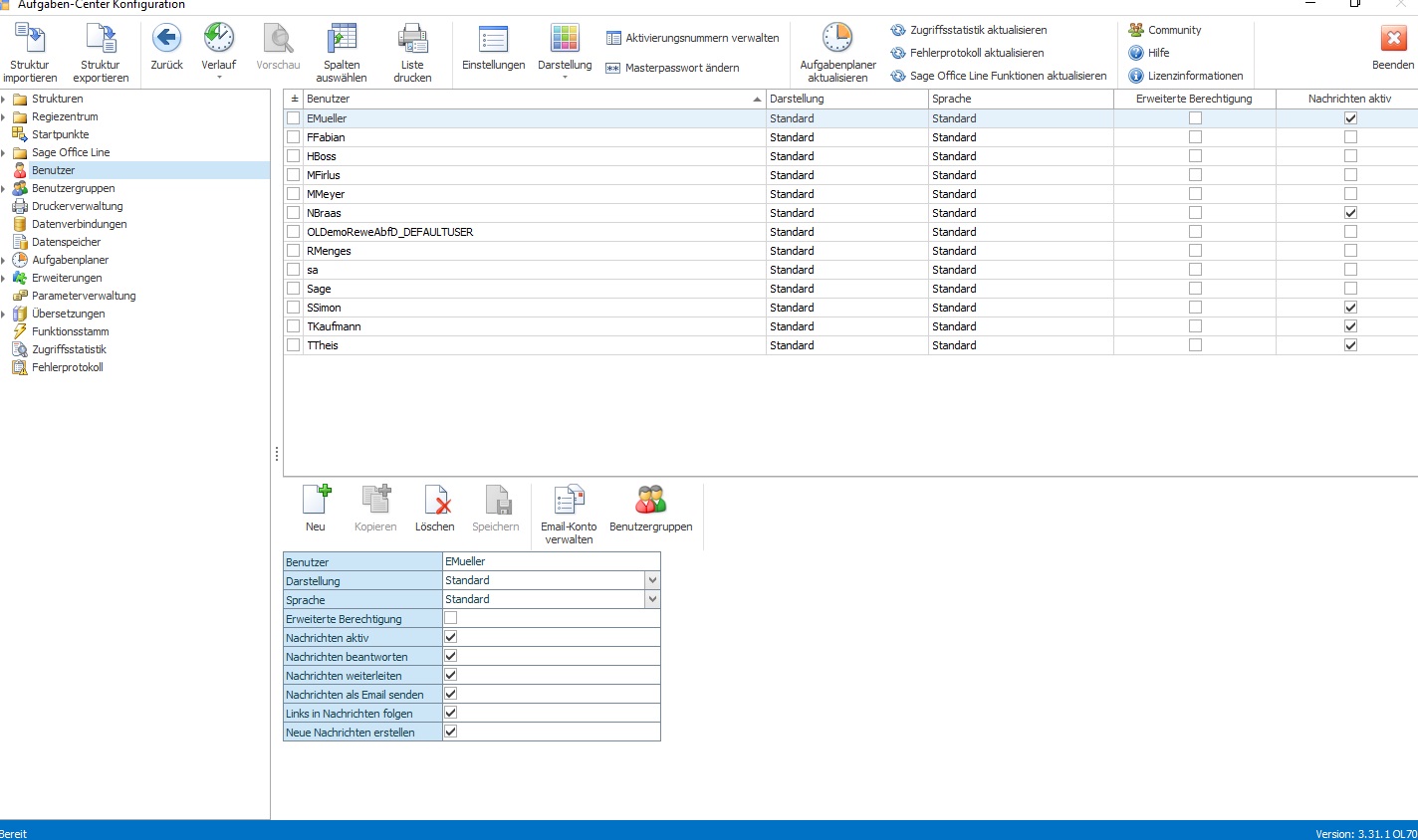The height and width of the screenshot is (840, 1418).
Task: Go back with the Zurück arrow icon
Action: coord(166,39)
